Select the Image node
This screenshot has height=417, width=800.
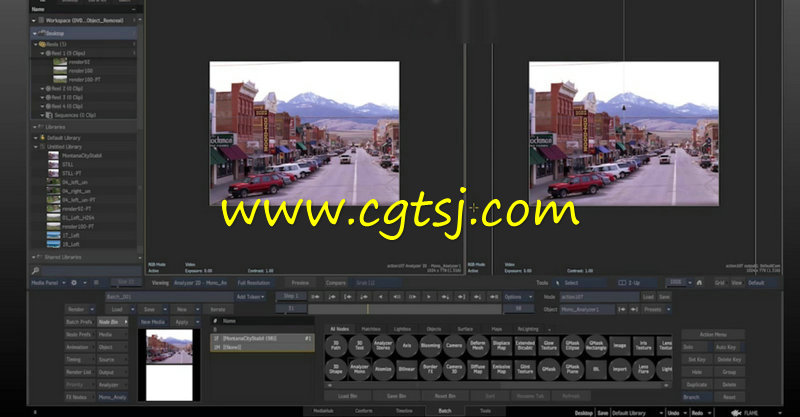pyautogui.click(x=619, y=346)
